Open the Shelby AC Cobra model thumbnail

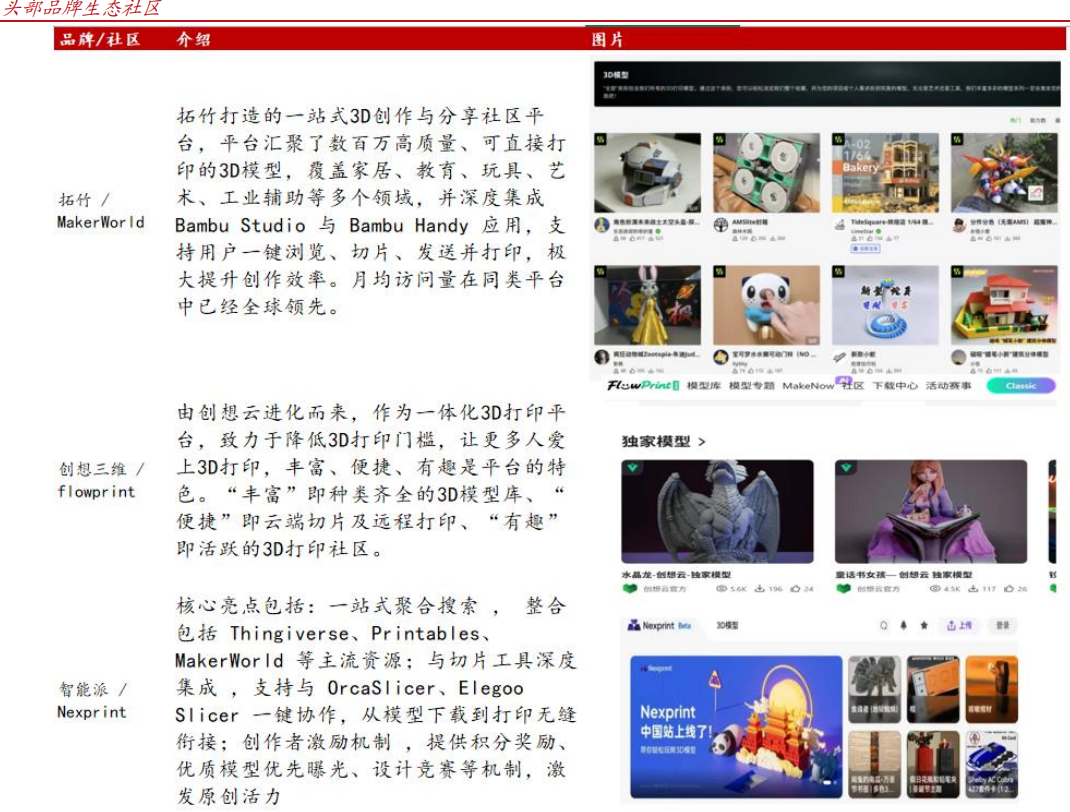coord(992,764)
